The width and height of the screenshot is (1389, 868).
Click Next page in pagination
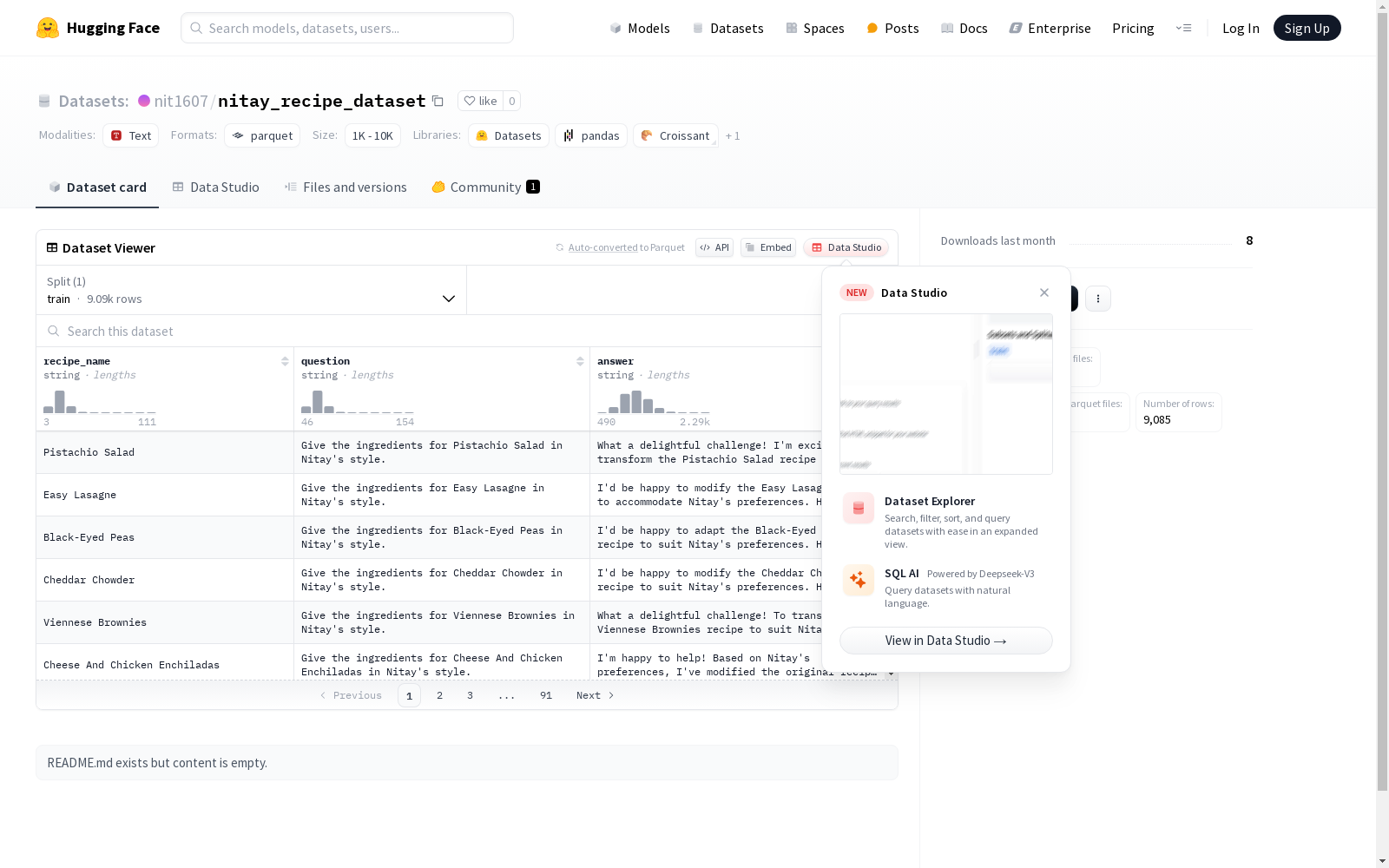point(596,695)
